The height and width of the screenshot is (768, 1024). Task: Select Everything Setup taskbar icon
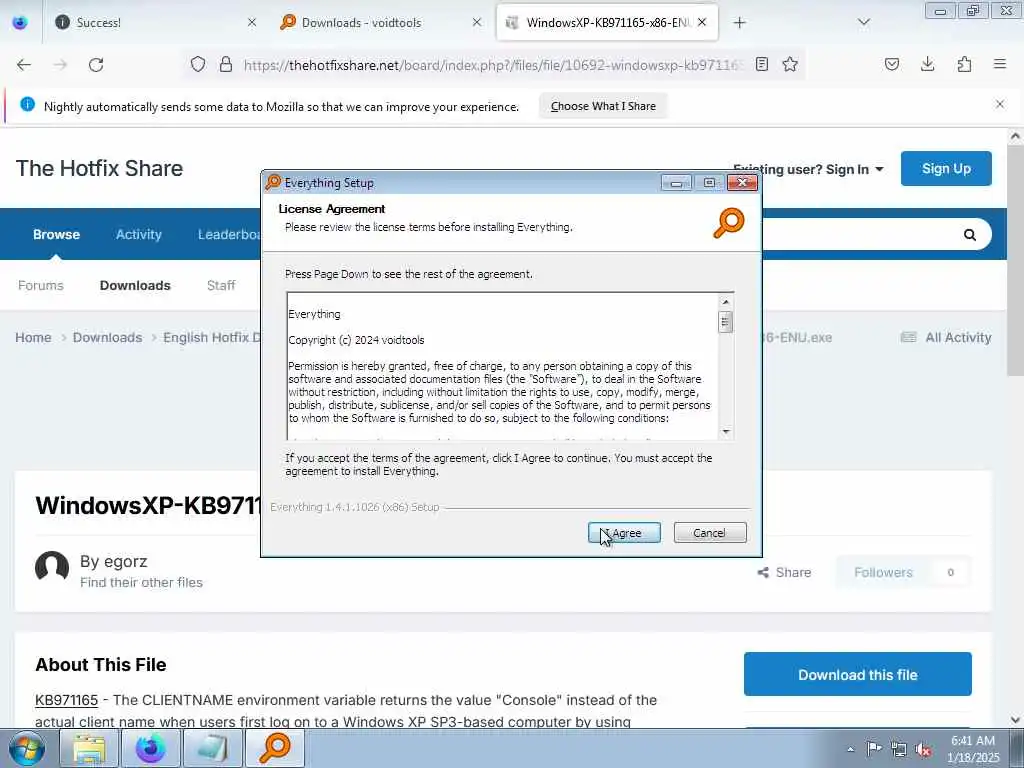(274, 749)
